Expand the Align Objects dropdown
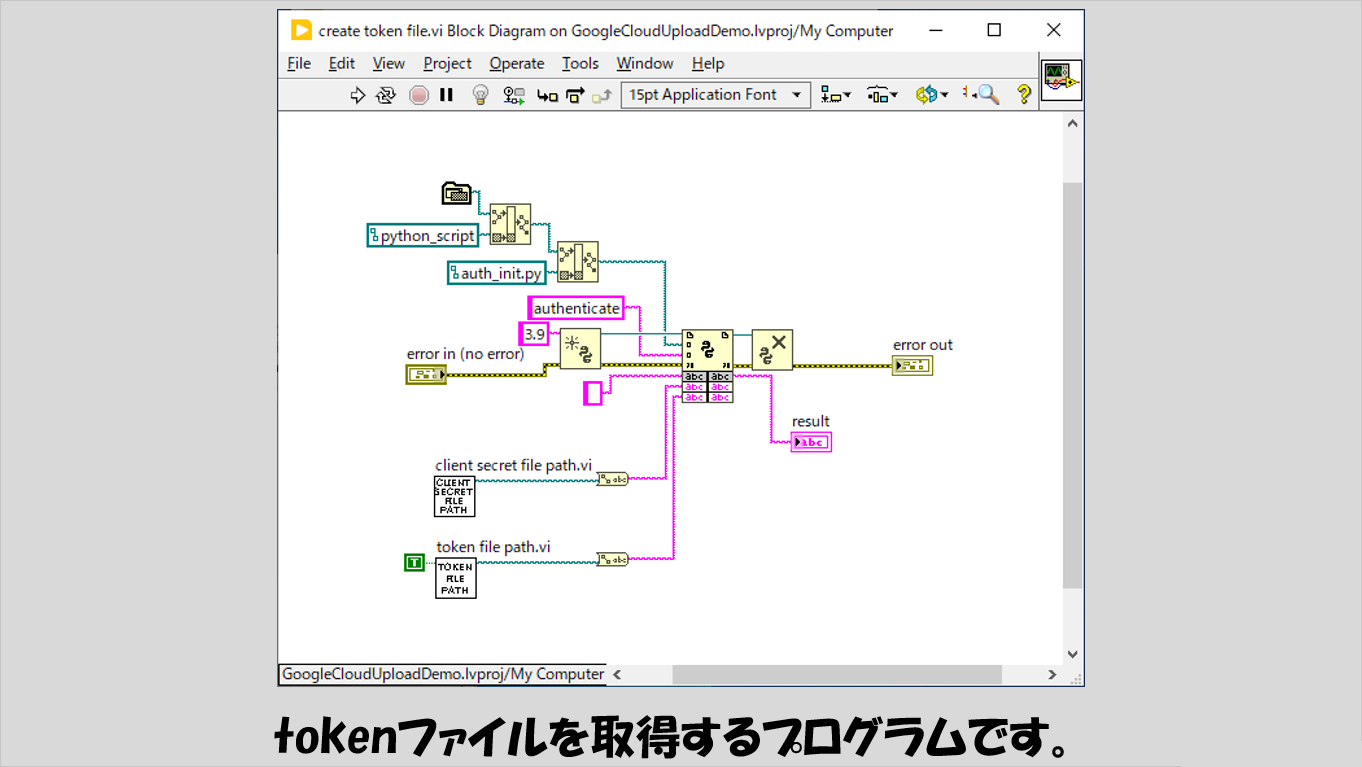Viewport: 1362px width, 767px height. [835, 95]
